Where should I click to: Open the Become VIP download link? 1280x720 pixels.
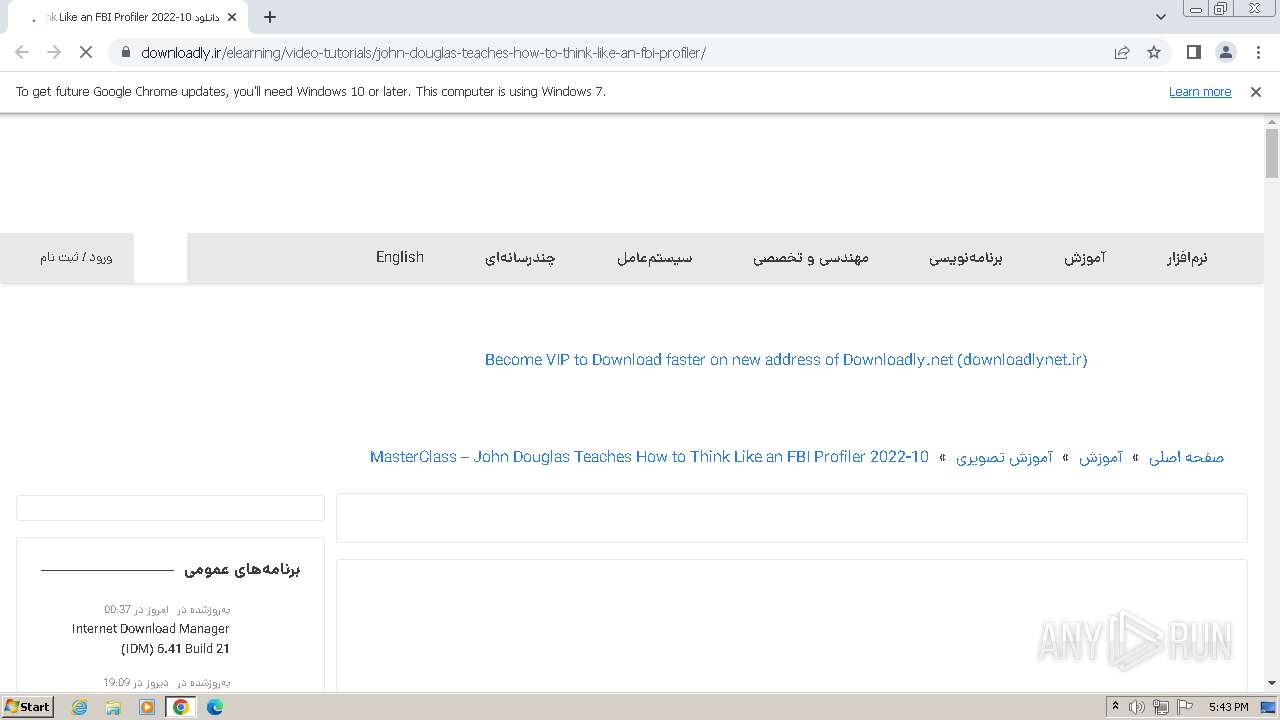[x=786, y=360]
